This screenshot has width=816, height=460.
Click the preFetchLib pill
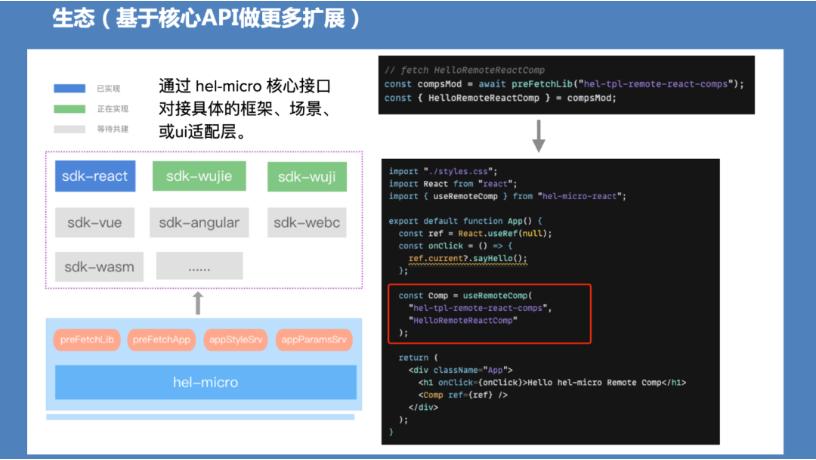(x=87, y=340)
